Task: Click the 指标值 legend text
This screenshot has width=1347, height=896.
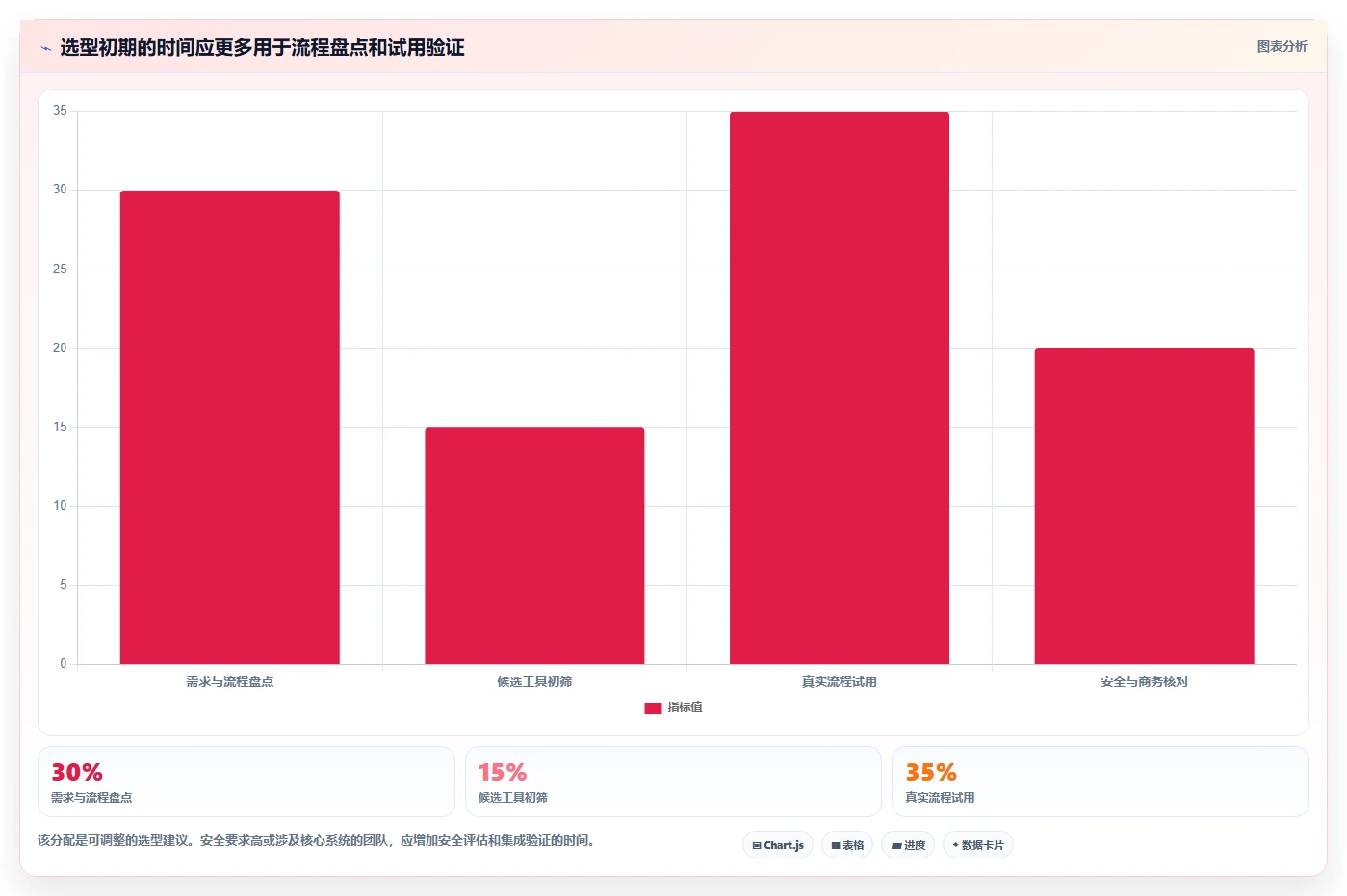Action: click(685, 707)
